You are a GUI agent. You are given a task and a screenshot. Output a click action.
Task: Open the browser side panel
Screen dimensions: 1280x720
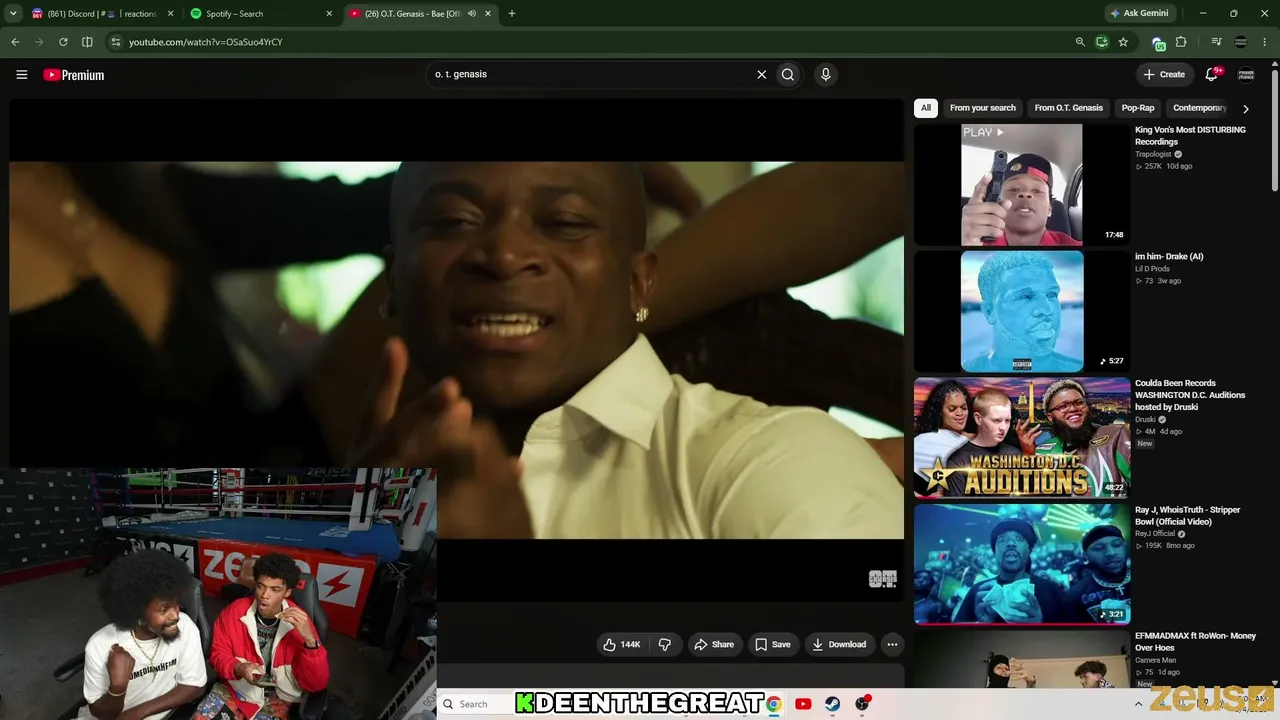point(87,42)
